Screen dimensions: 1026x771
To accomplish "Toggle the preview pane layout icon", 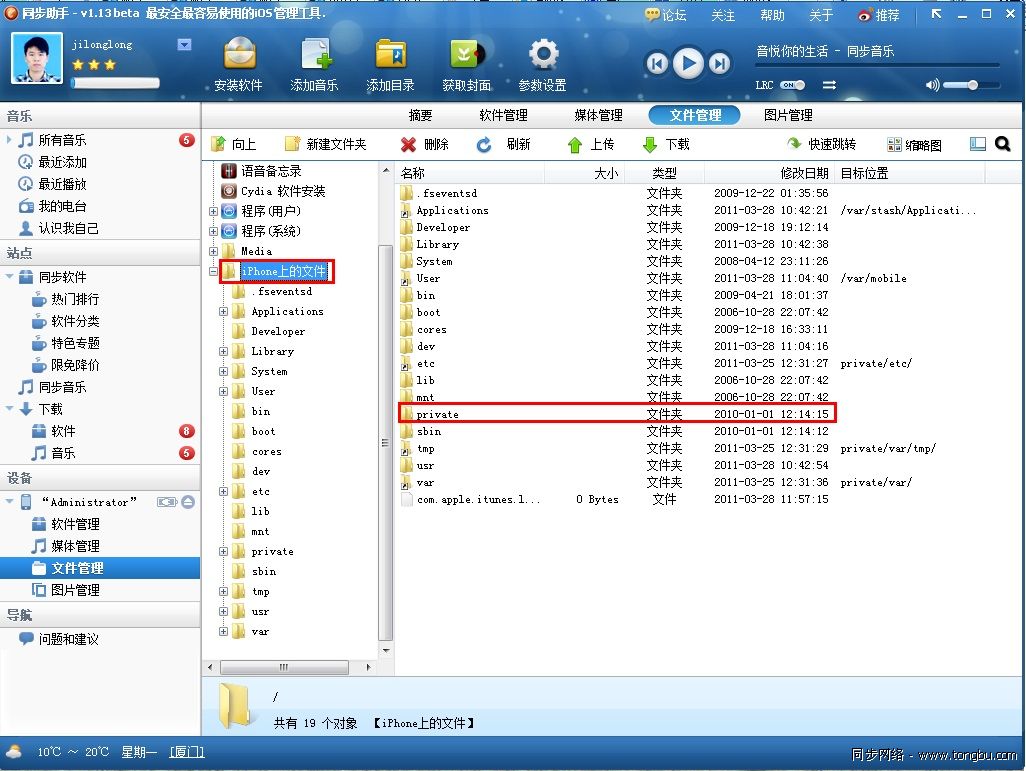I will [x=978, y=144].
